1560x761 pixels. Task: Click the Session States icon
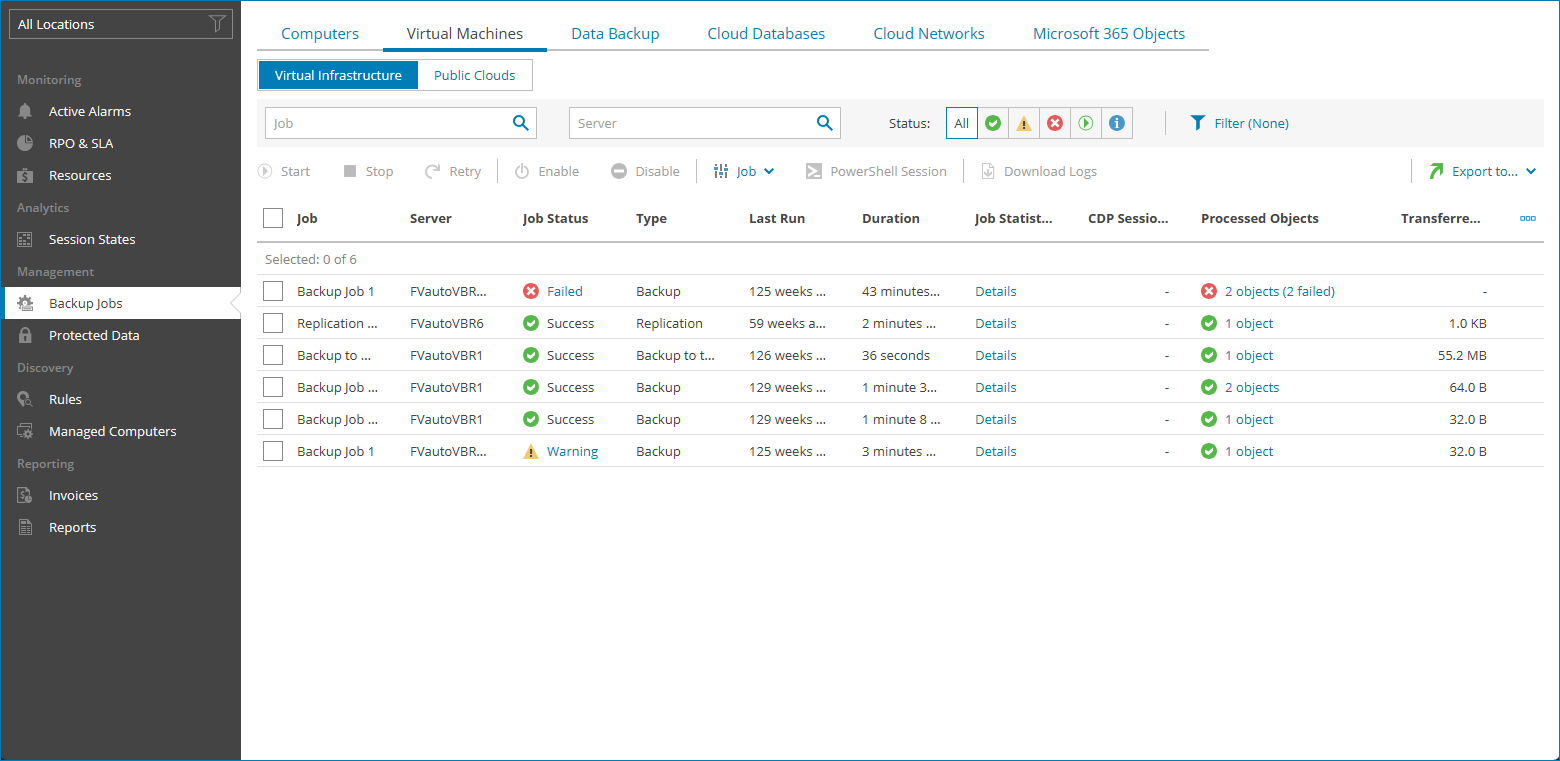pos(26,239)
